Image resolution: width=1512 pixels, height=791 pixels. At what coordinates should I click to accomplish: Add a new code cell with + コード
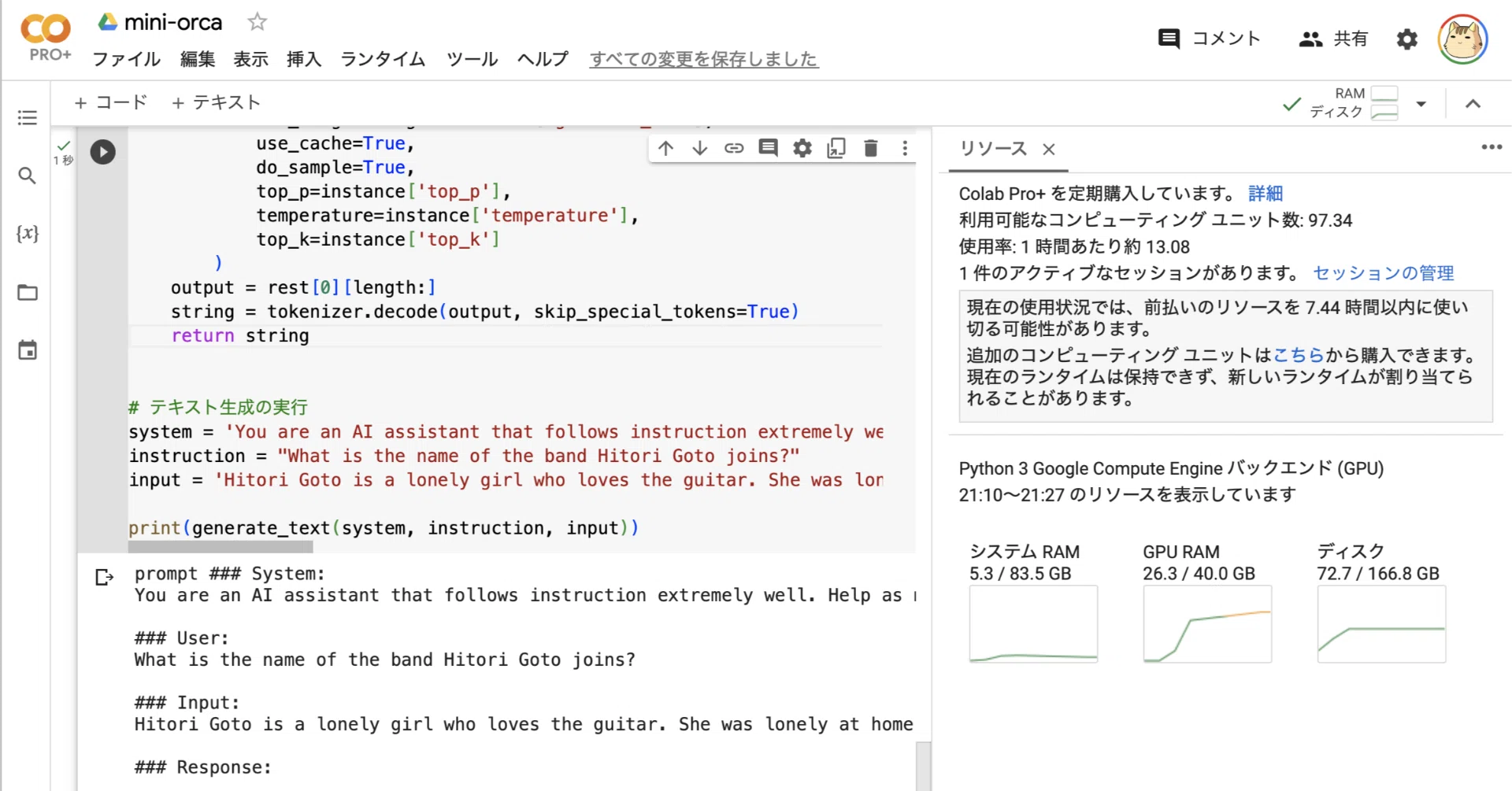(x=110, y=102)
